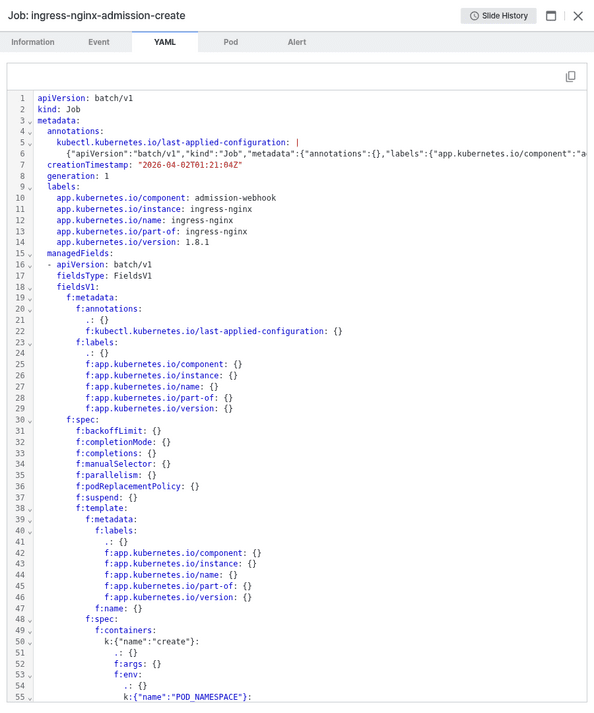This screenshot has width=594, height=713.
Task: Close the job detail panel
Action: click(578, 16)
